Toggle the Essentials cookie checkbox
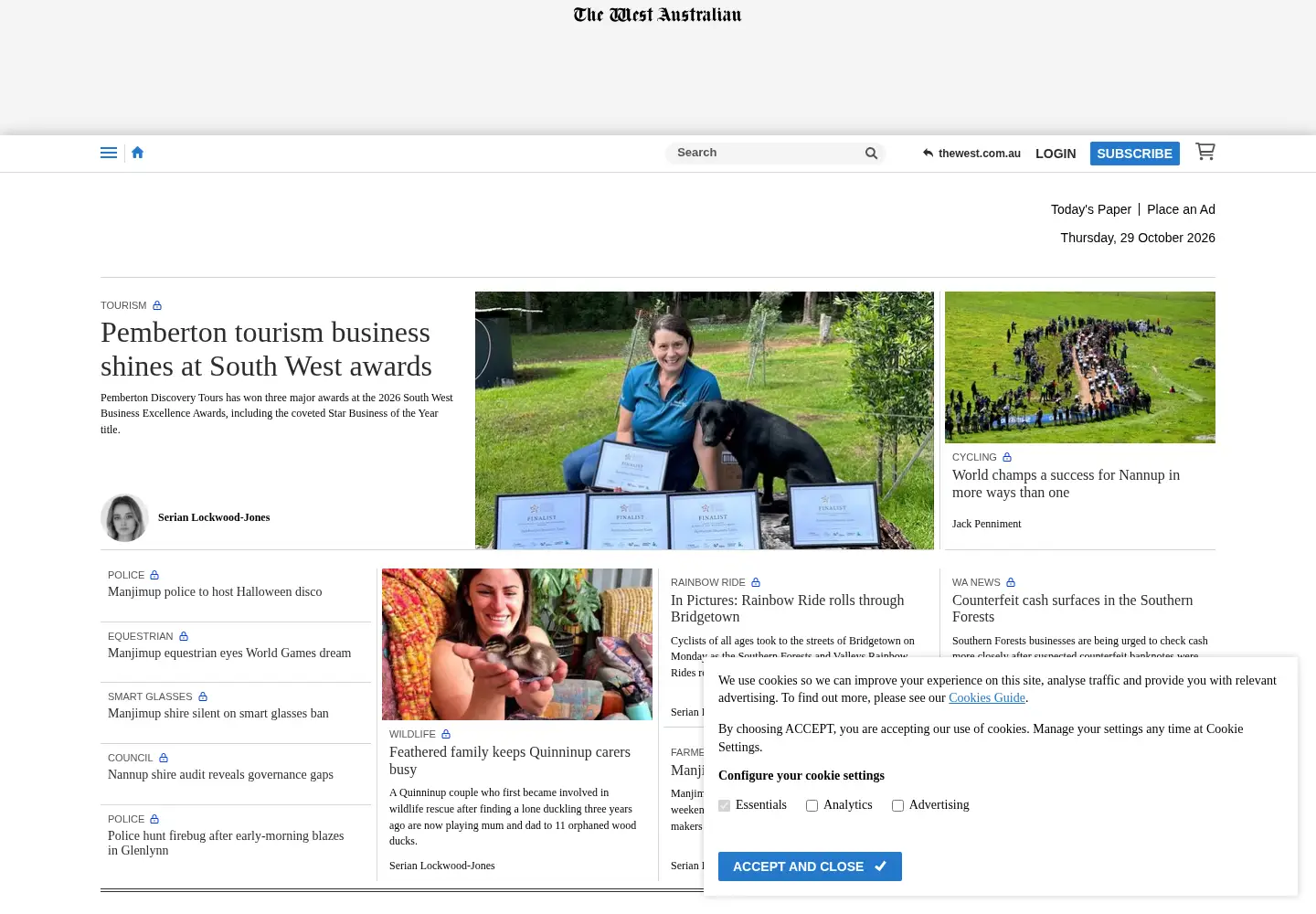The height and width of the screenshot is (914, 1316). [x=724, y=805]
